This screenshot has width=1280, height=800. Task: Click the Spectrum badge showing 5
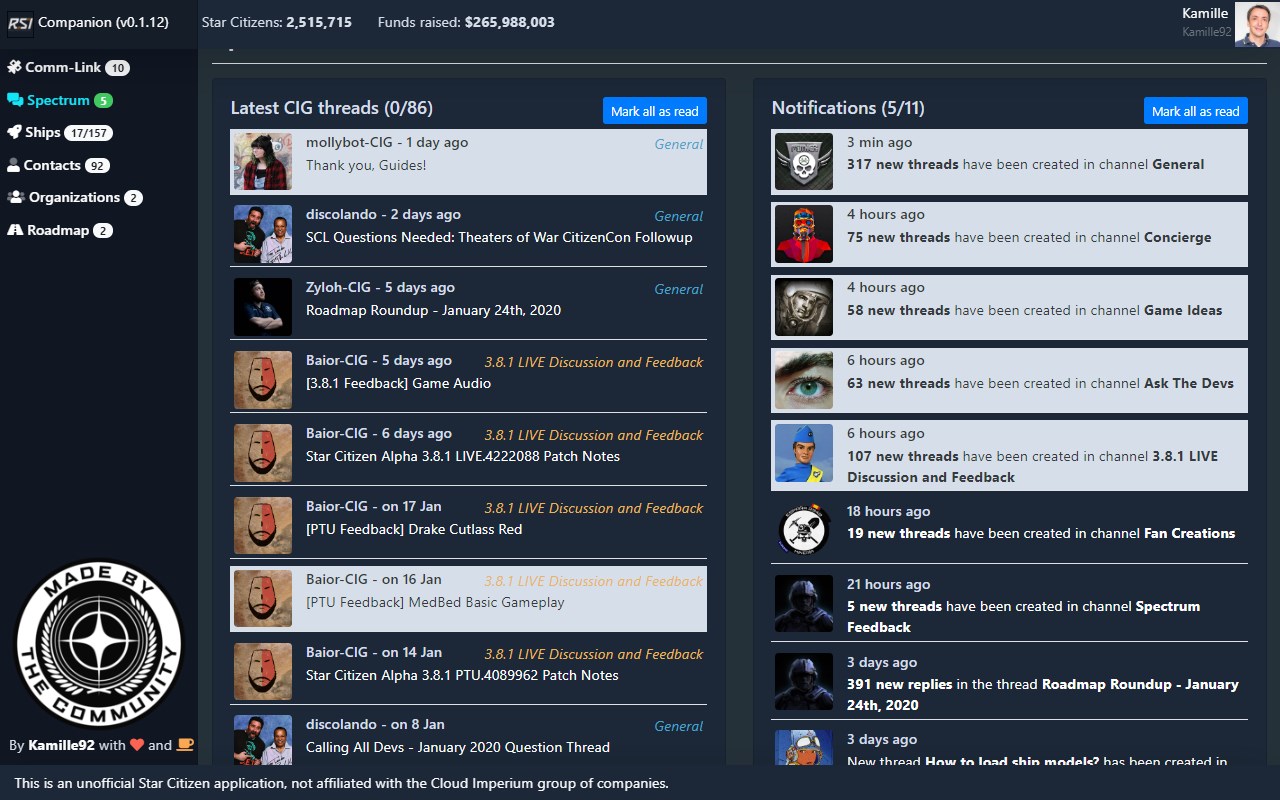point(103,101)
